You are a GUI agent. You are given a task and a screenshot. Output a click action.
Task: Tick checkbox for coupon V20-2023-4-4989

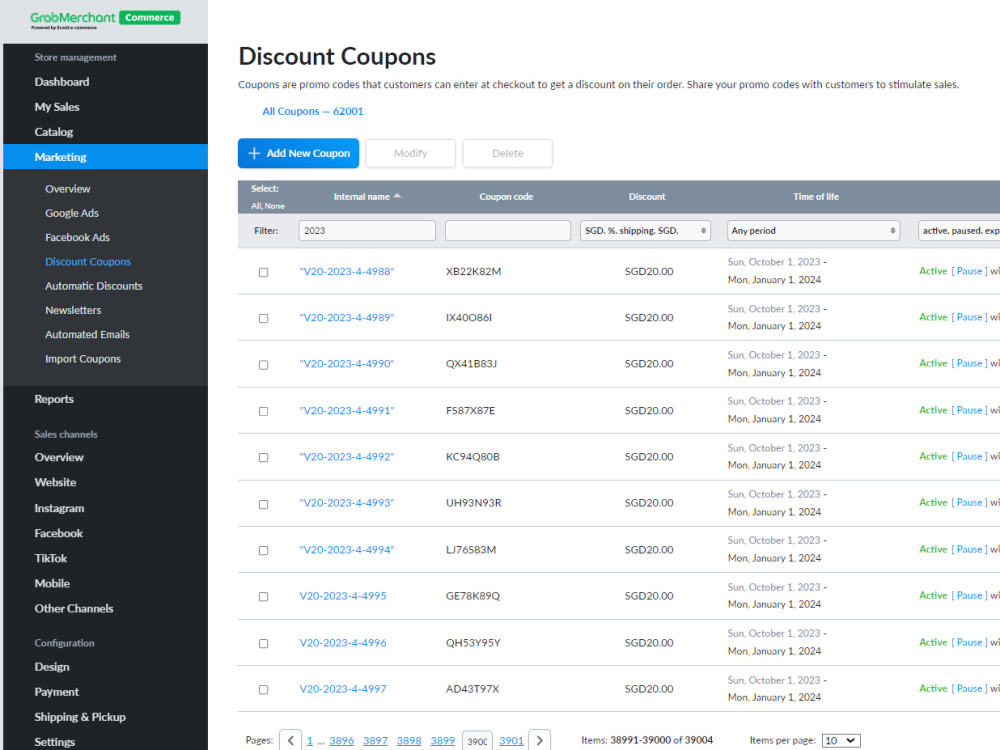[x=263, y=318]
